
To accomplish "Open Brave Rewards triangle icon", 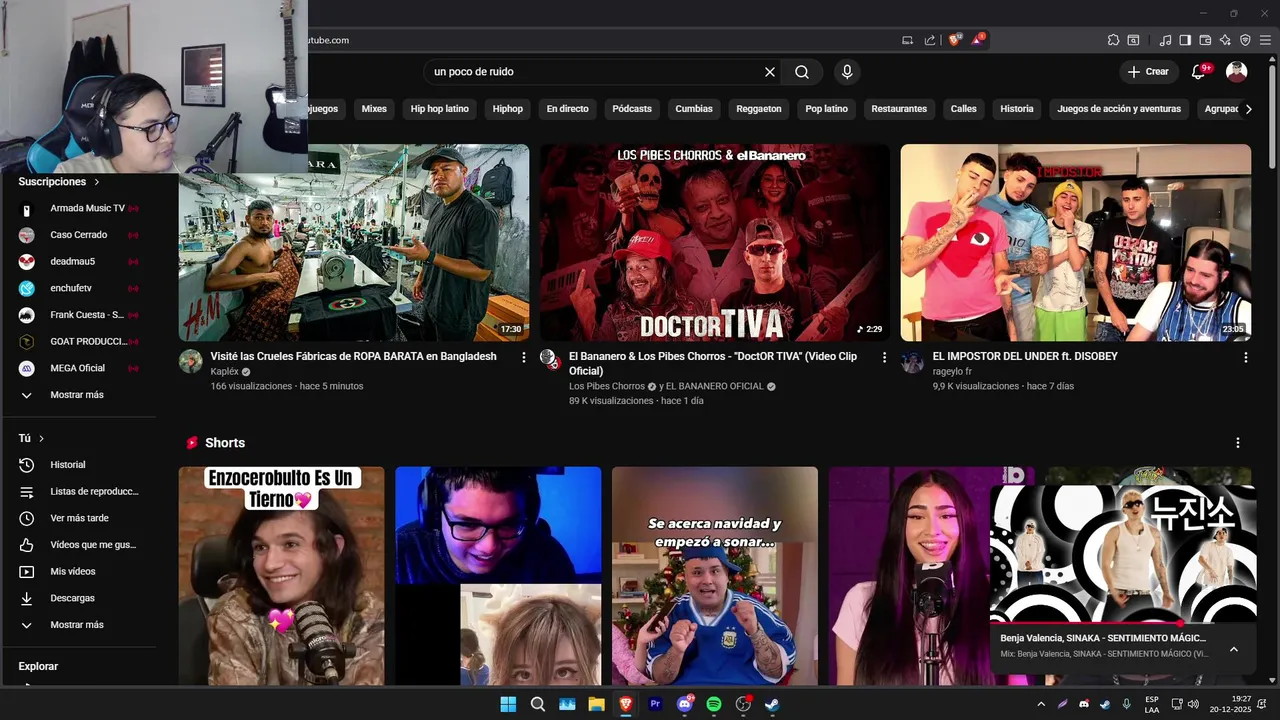I will click(x=977, y=40).
